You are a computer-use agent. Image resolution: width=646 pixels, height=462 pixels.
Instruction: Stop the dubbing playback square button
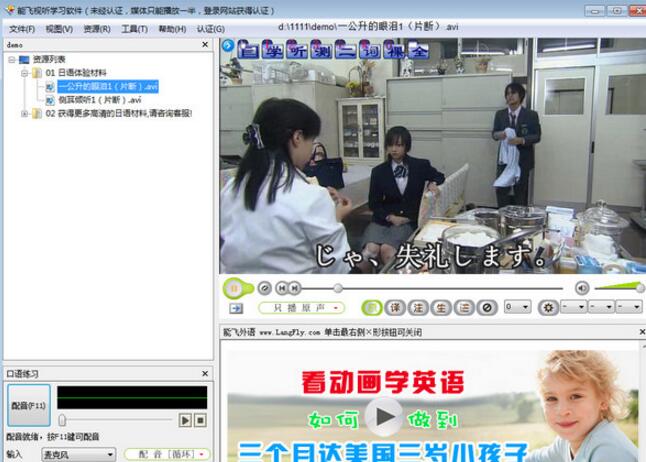pyautogui.click(x=200, y=420)
